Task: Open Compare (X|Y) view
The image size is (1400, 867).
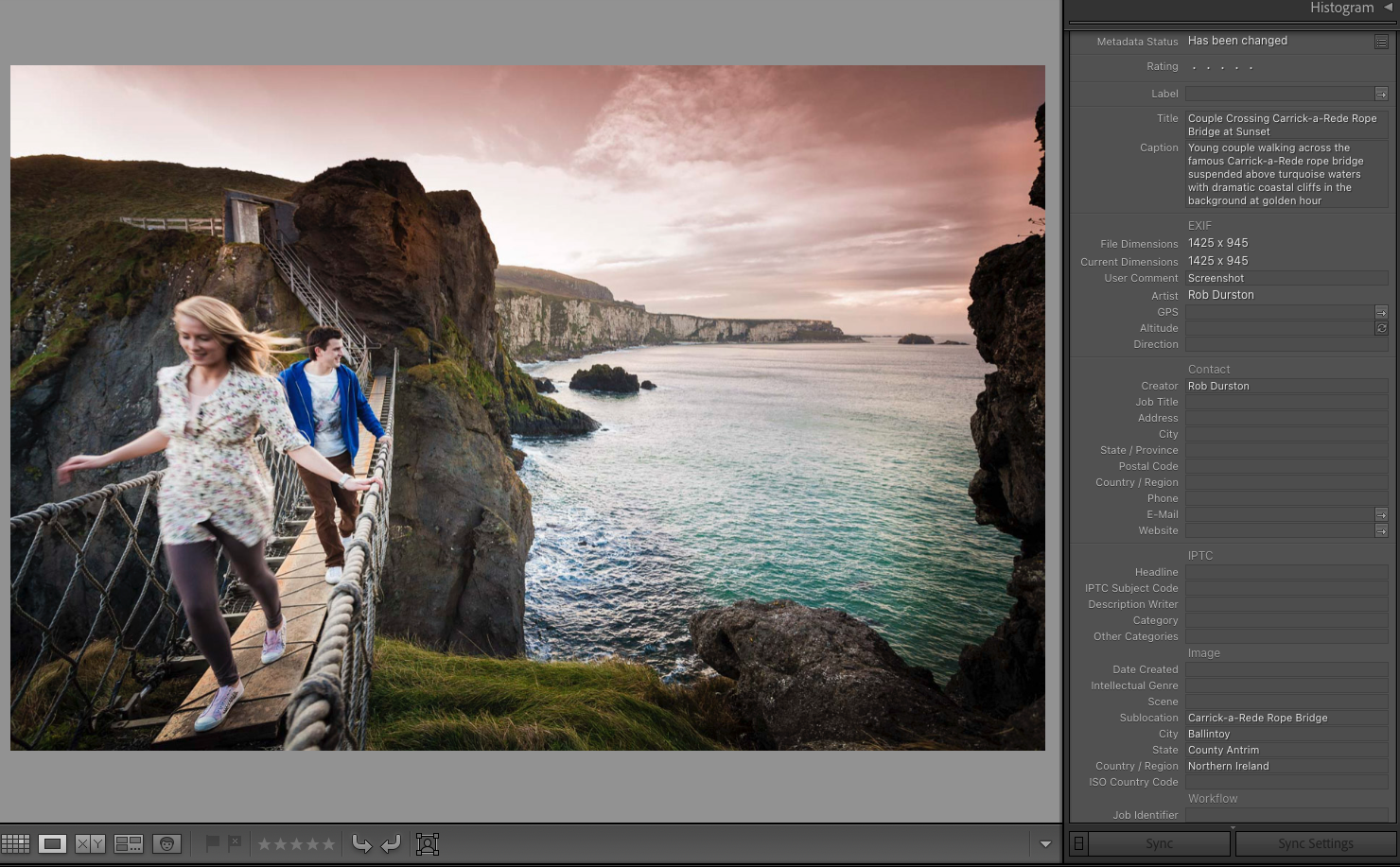Action: click(90, 843)
